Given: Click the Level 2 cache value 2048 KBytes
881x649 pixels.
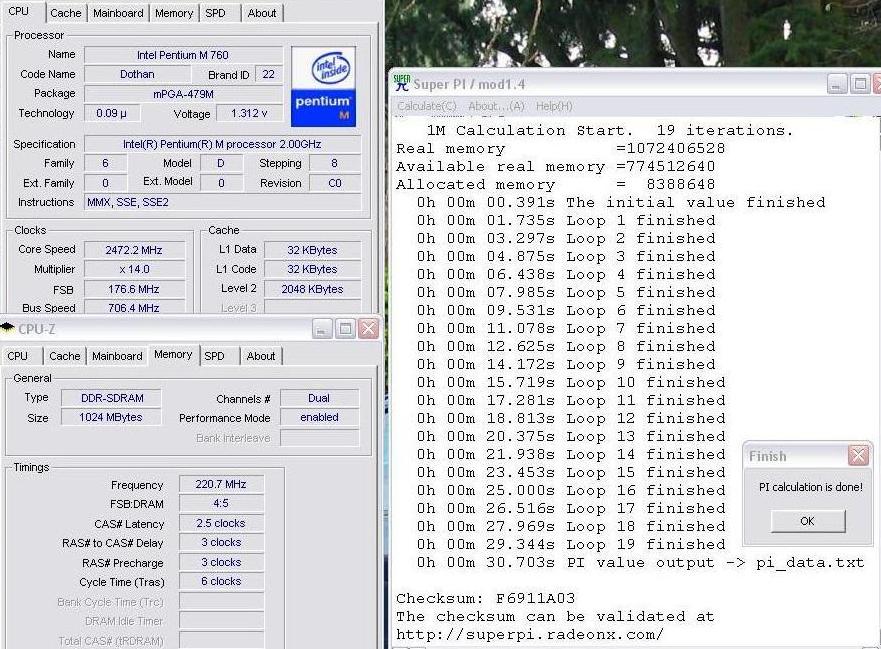Looking at the screenshot, I should [x=312, y=289].
